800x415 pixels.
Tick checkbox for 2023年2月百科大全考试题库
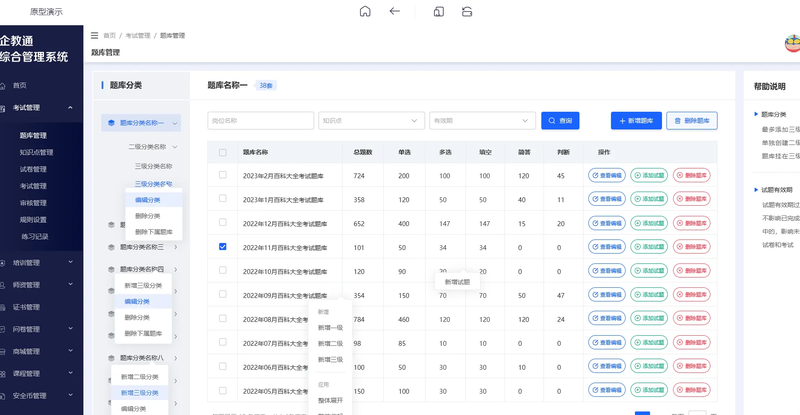click(222, 175)
